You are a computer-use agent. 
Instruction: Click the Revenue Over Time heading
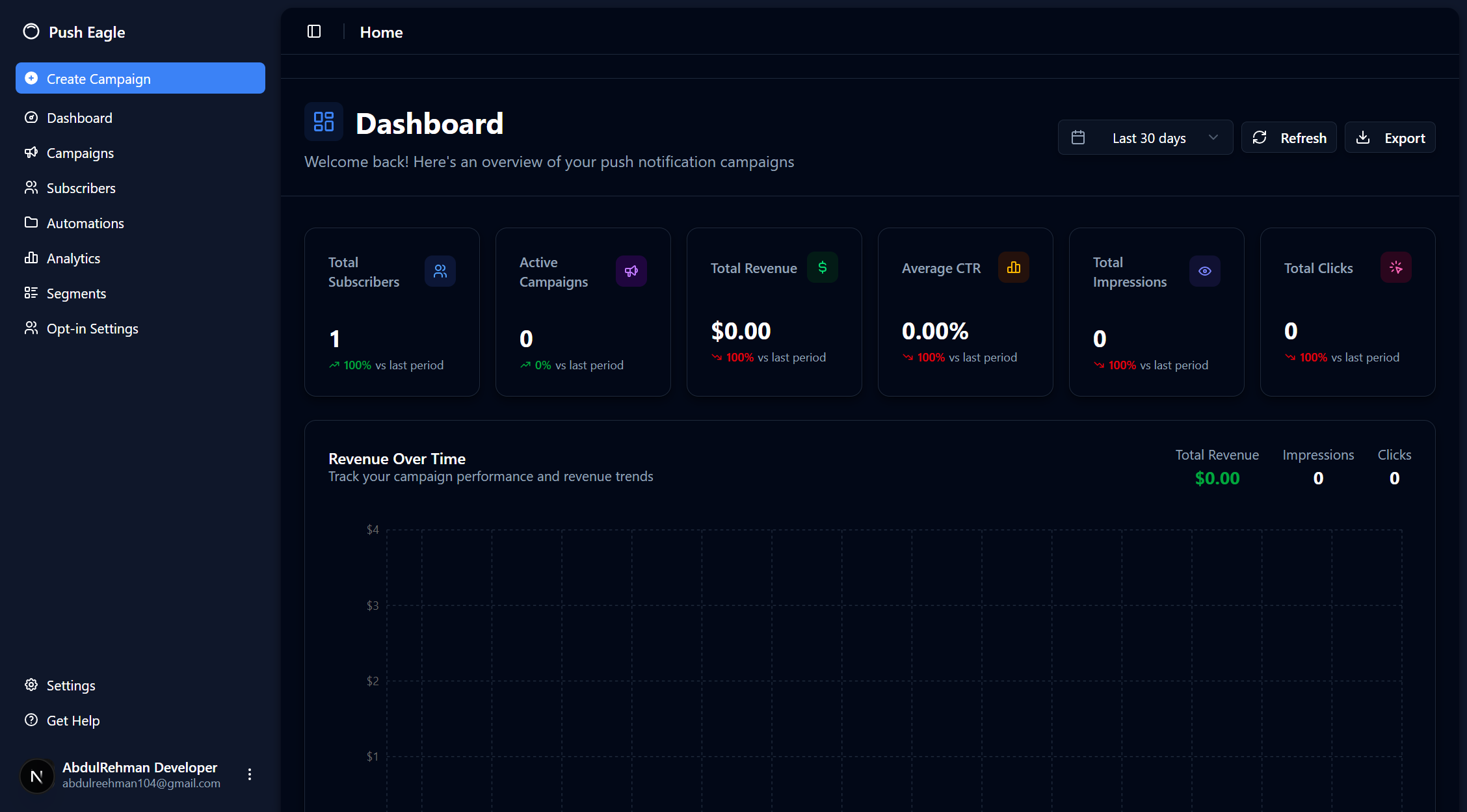coord(397,458)
